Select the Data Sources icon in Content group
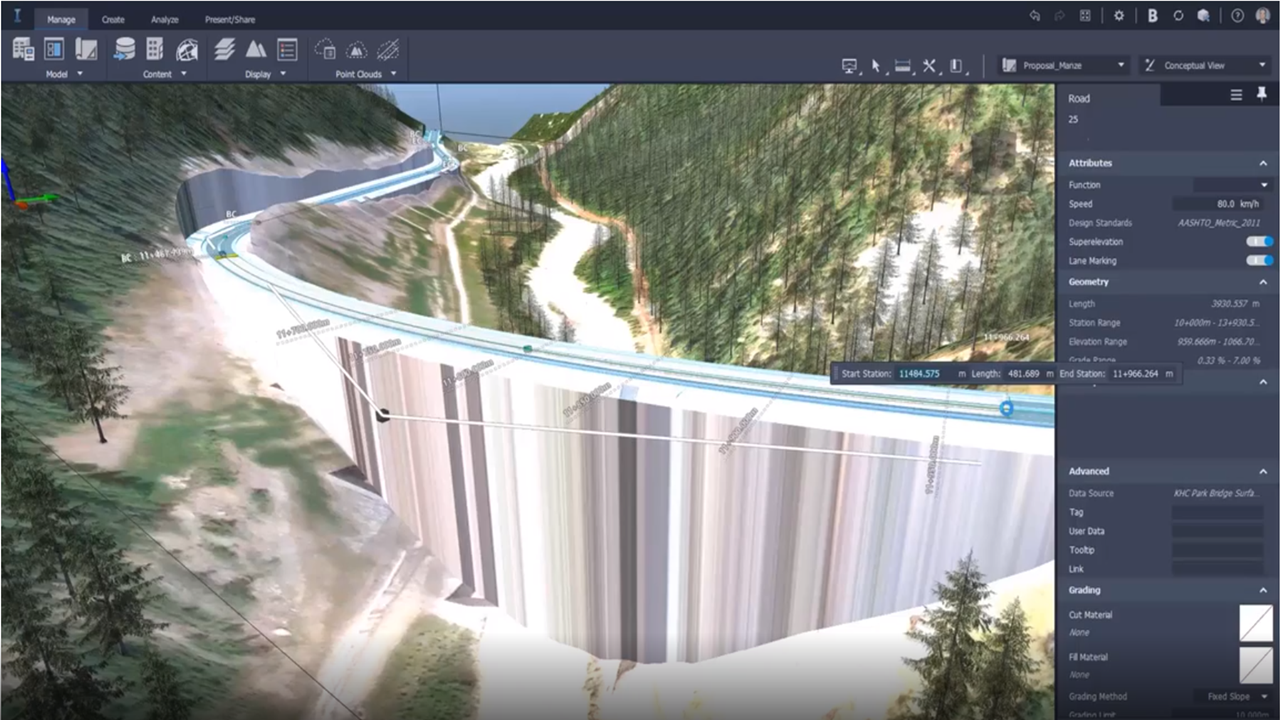The image size is (1280, 720). 125,49
